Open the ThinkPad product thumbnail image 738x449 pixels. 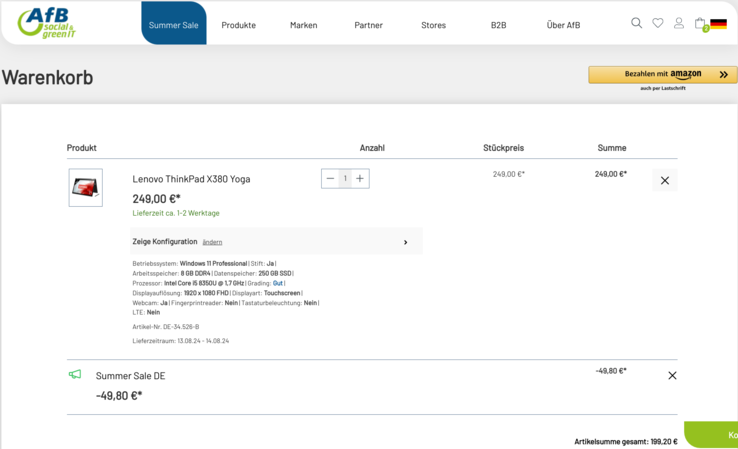click(86, 187)
